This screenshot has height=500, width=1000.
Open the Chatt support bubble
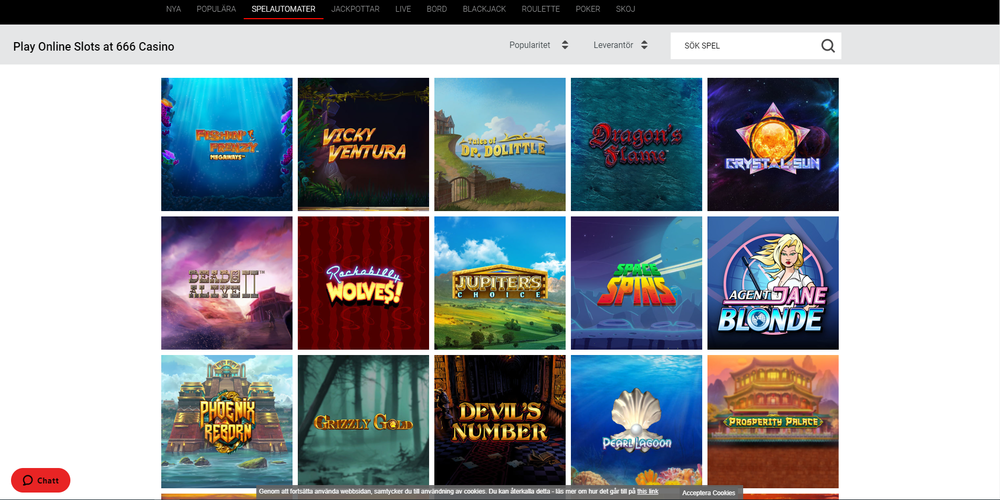click(x=41, y=480)
